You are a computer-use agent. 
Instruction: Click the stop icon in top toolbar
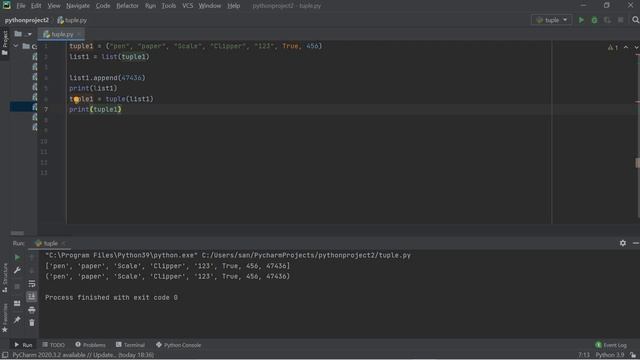(x=620, y=20)
